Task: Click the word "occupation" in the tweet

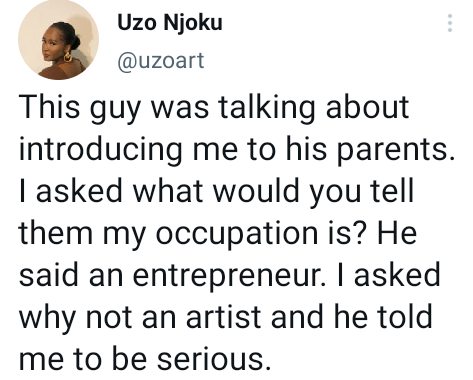Action: point(237,233)
